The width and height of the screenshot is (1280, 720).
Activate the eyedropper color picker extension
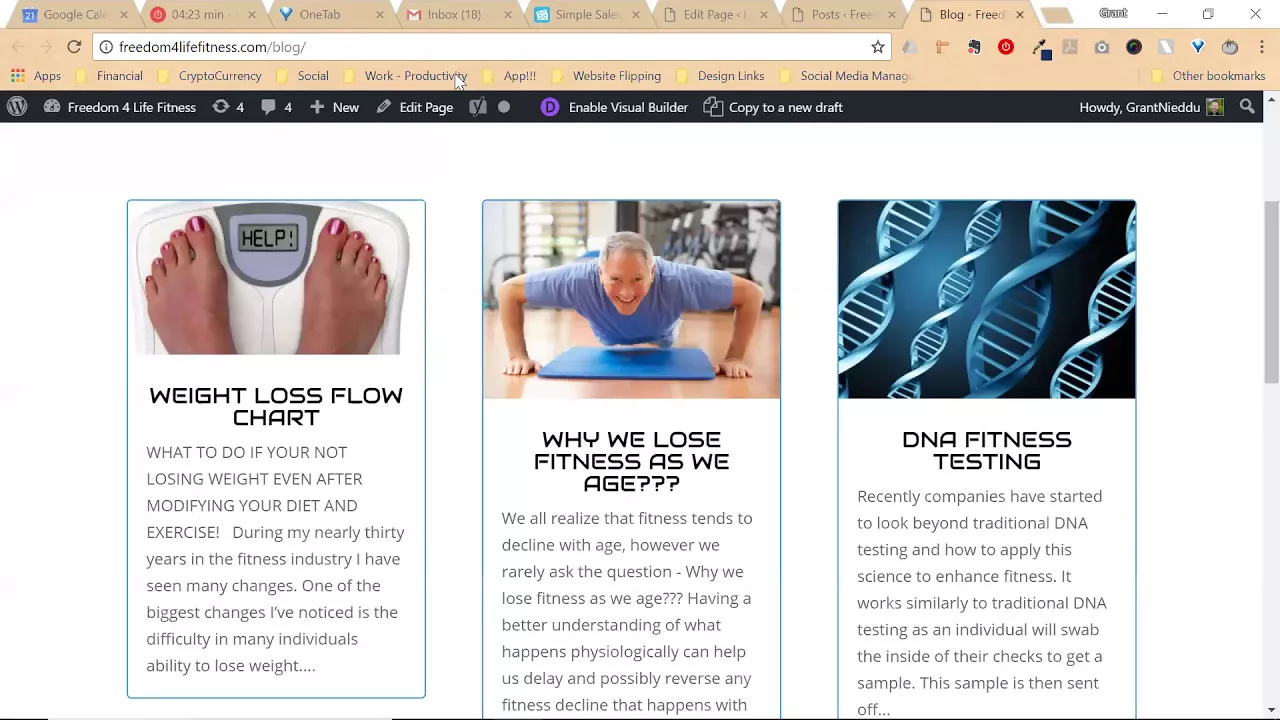click(1040, 48)
